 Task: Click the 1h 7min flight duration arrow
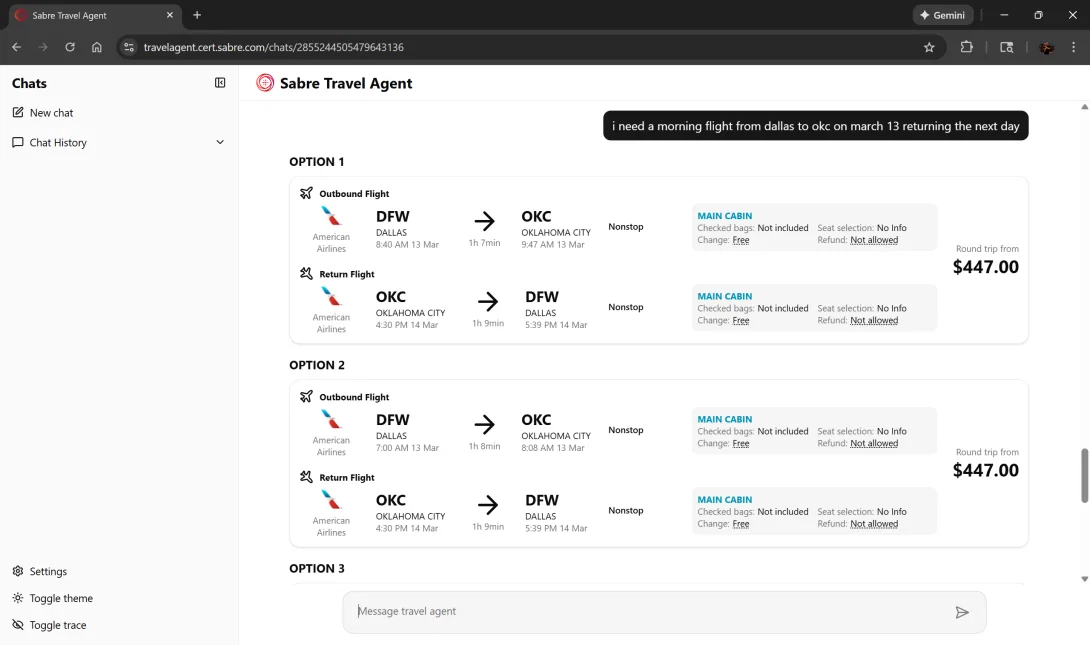485,222
